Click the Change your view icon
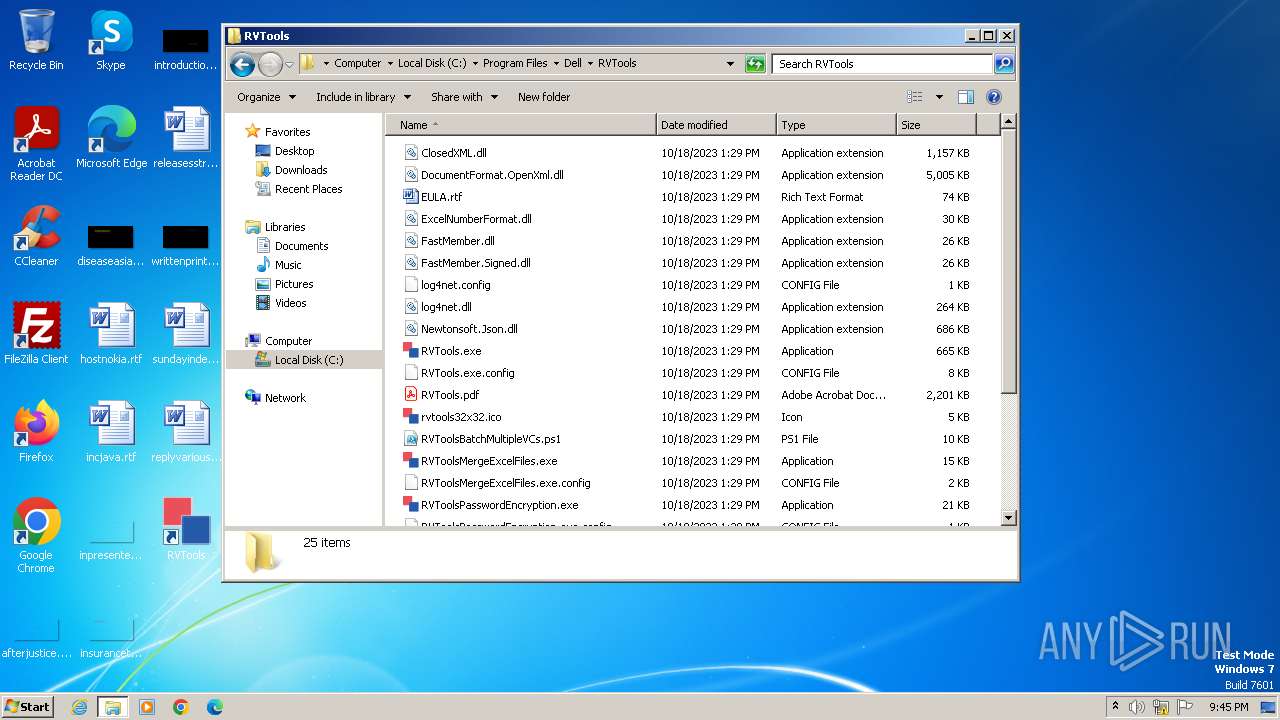The image size is (1280, 720). (915, 97)
